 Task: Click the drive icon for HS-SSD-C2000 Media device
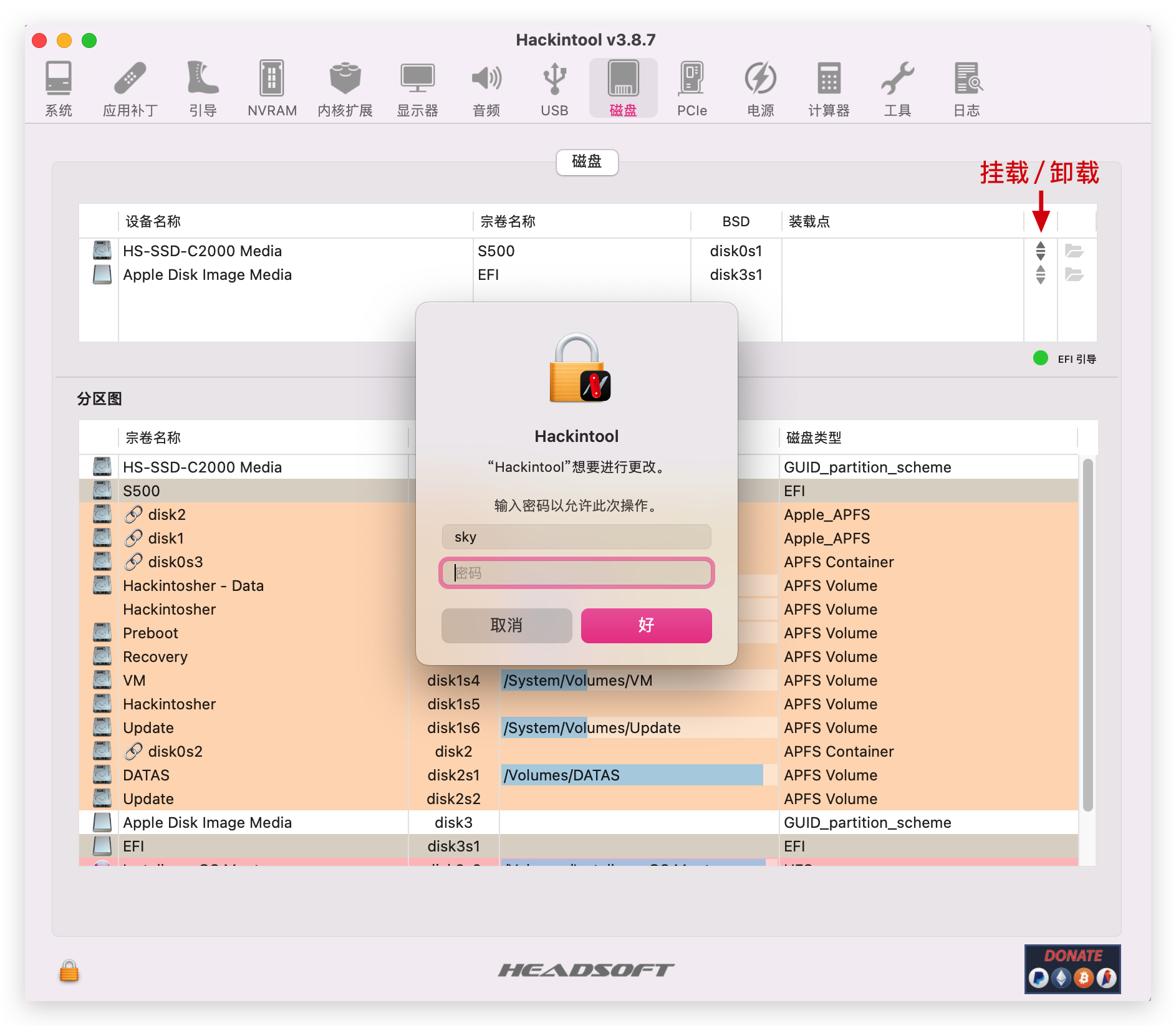click(x=102, y=251)
